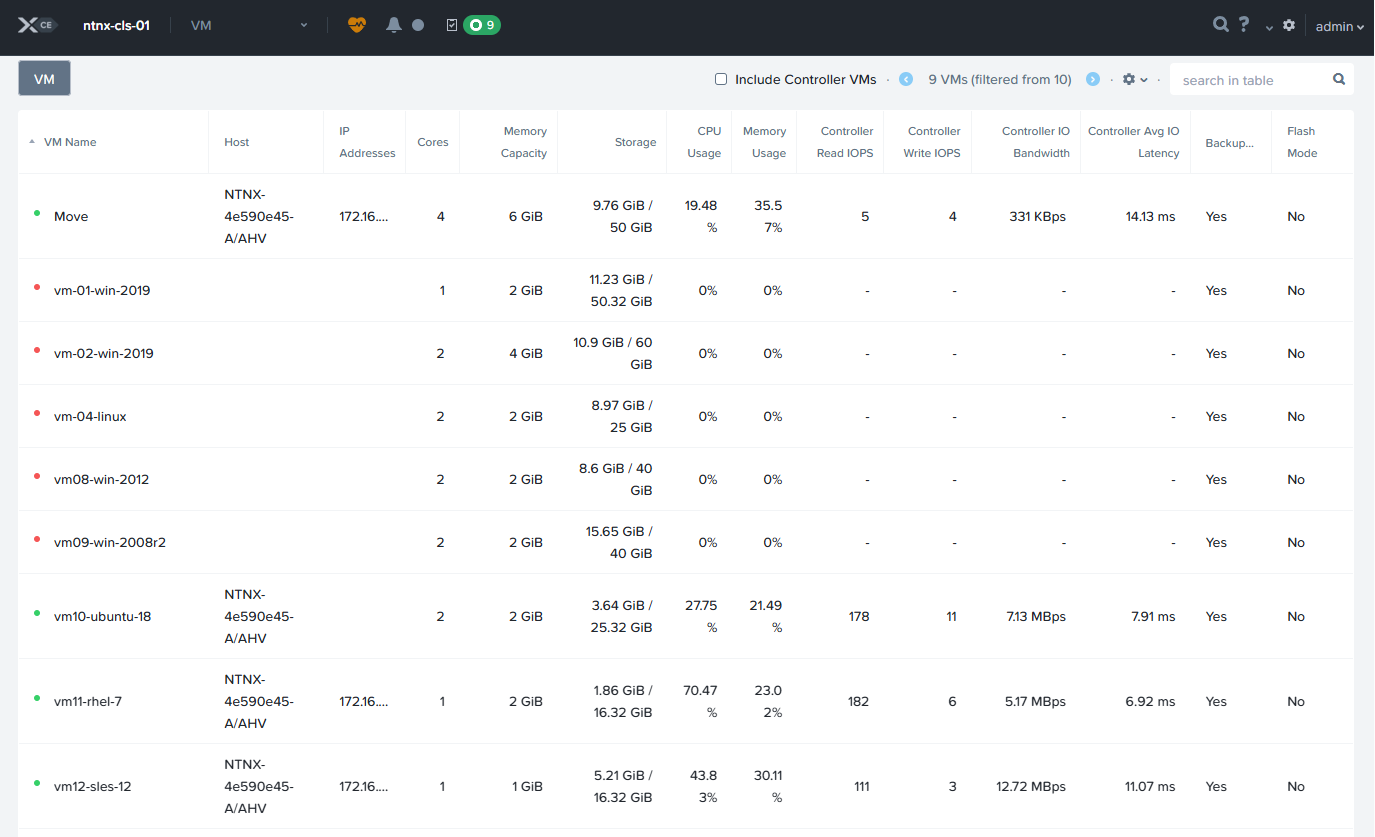The image size is (1375, 837).
Task: Open table settings gear dropdown
Action: (1134, 79)
